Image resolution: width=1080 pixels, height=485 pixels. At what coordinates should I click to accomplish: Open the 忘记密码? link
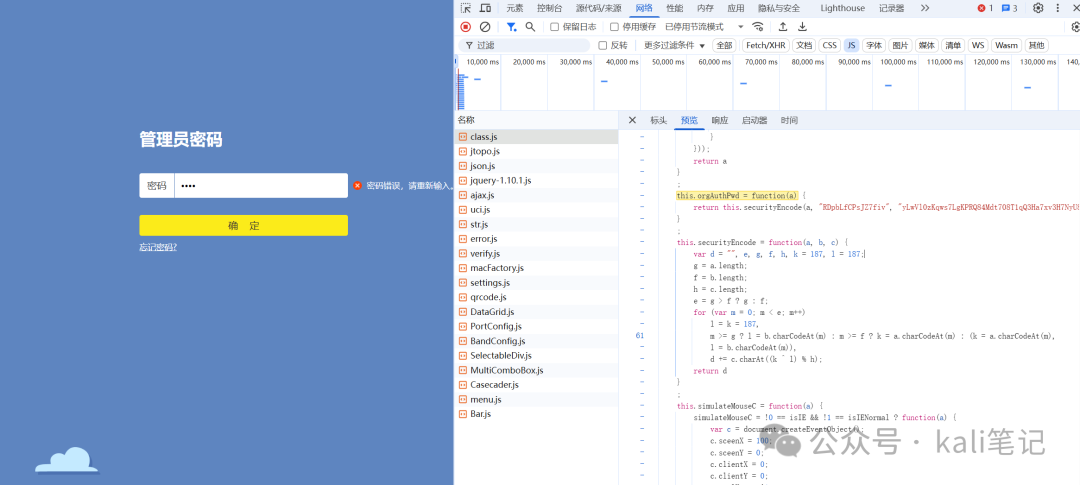click(x=158, y=247)
